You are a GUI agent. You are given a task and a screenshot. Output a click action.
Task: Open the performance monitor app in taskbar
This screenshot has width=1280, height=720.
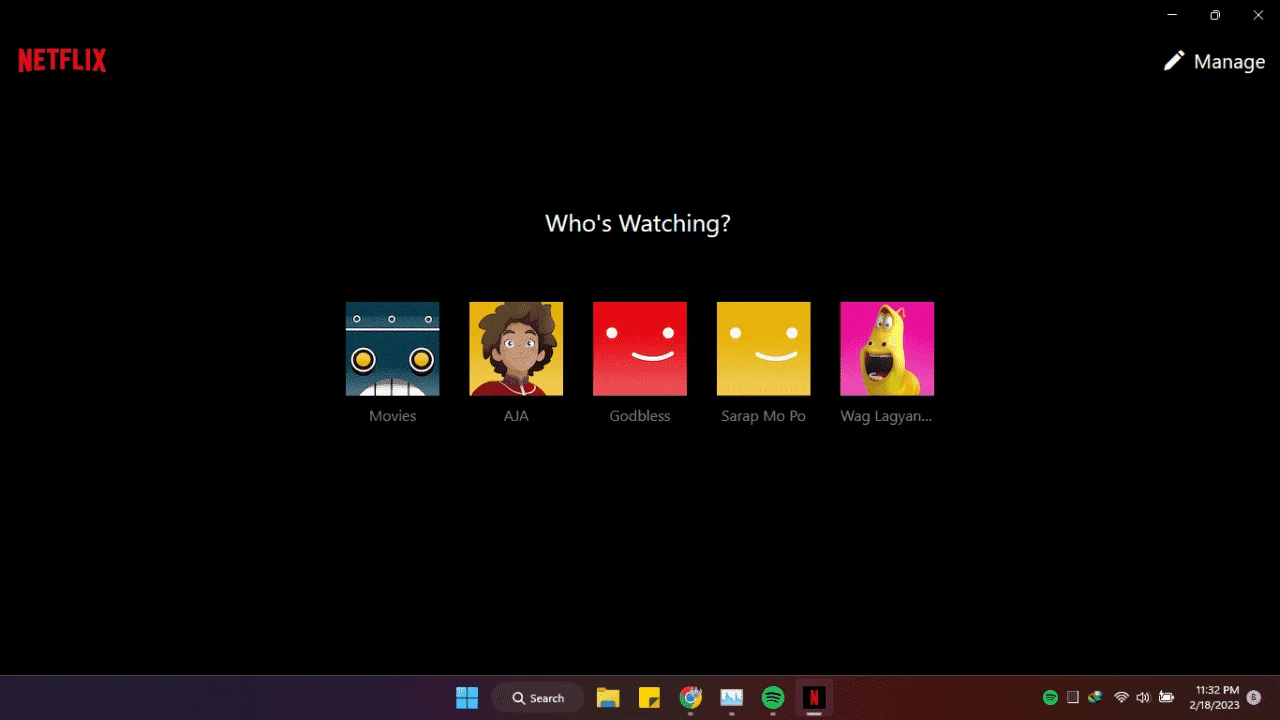[x=732, y=698]
